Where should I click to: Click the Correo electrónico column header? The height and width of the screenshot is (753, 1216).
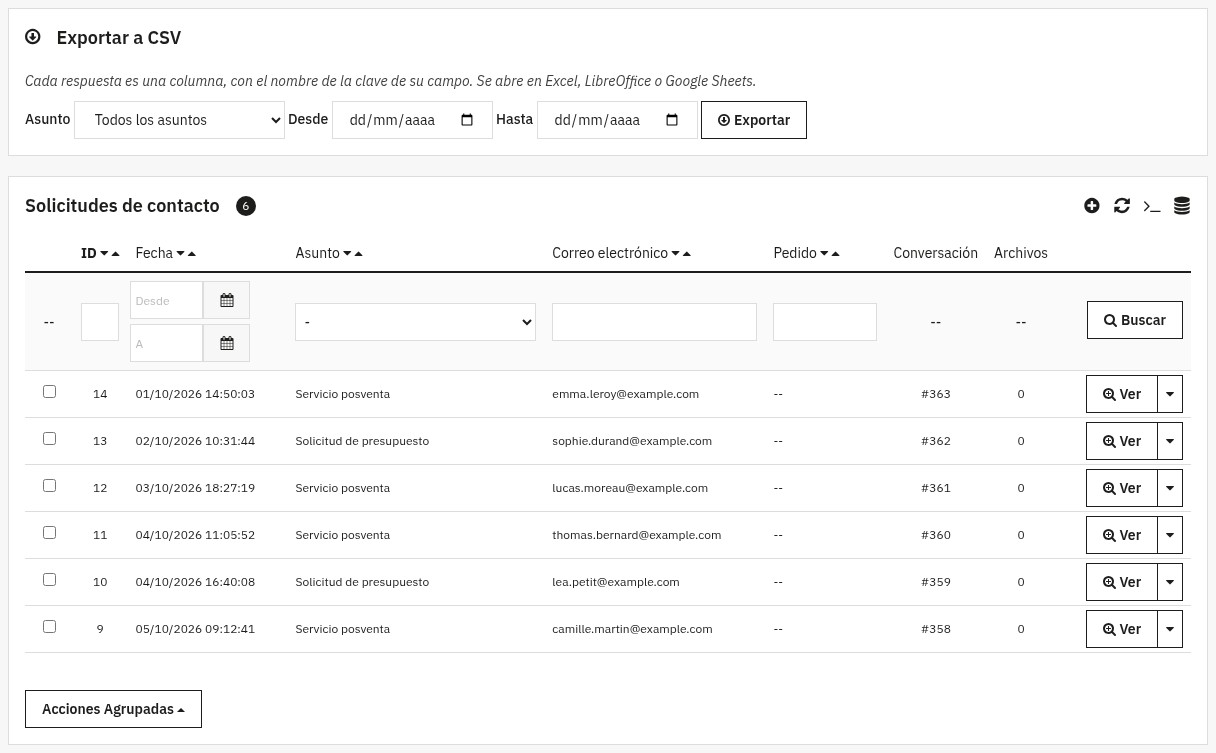pyautogui.click(x=610, y=253)
